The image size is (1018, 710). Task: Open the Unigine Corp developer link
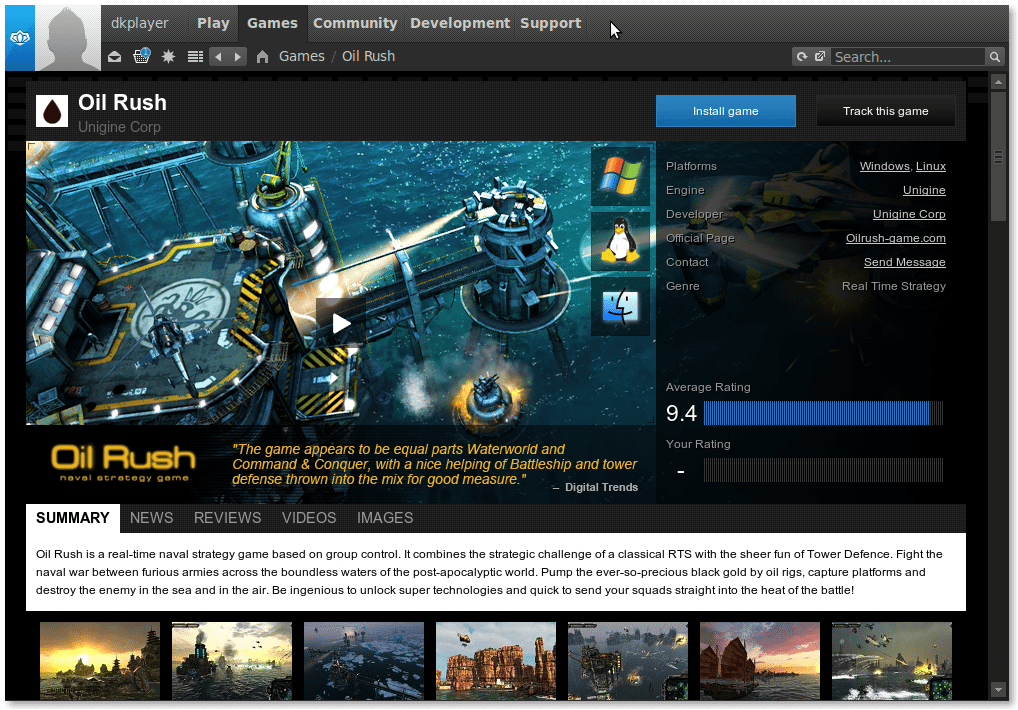coord(909,214)
